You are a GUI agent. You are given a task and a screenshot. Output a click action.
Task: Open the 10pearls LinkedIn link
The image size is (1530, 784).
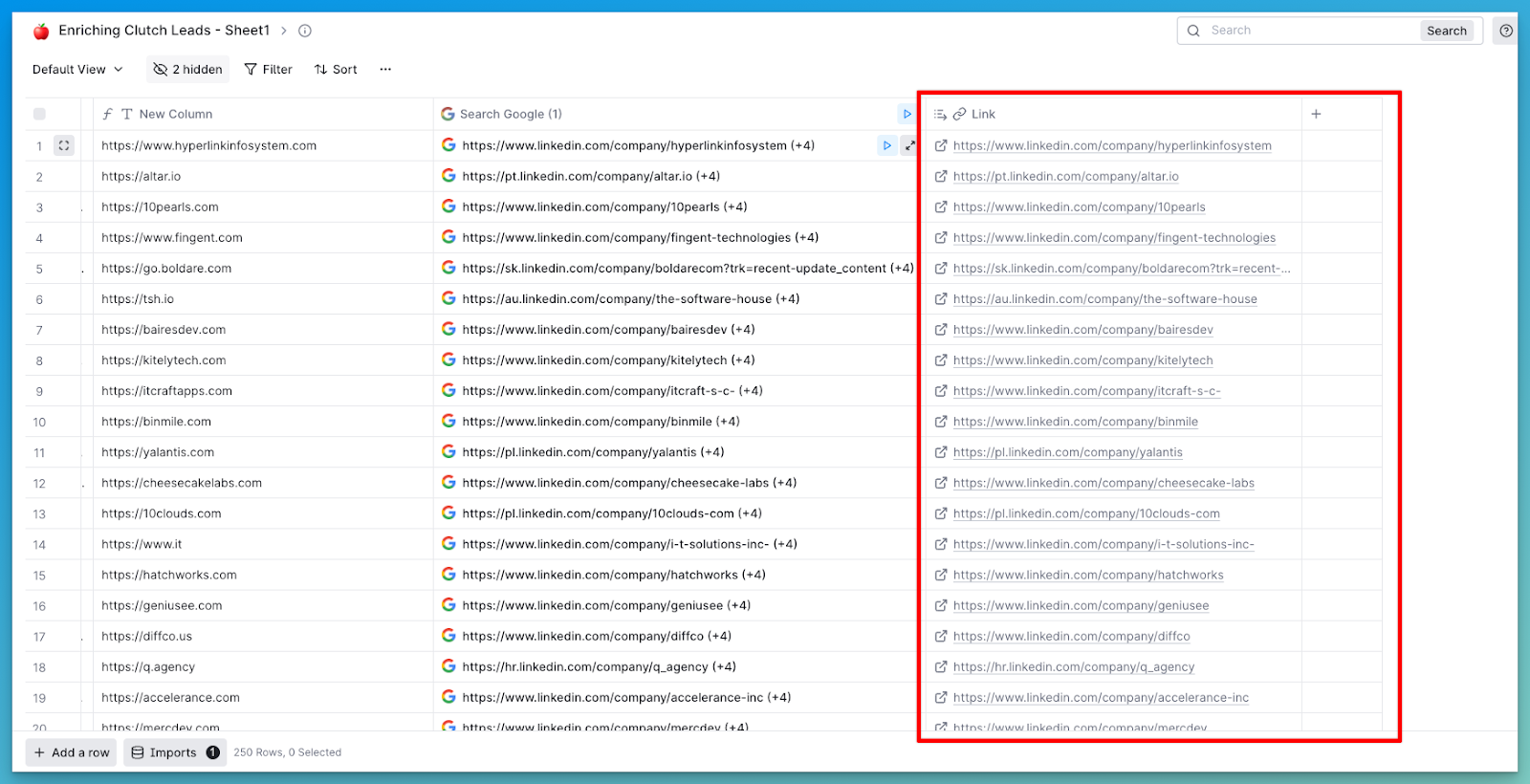(1079, 207)
